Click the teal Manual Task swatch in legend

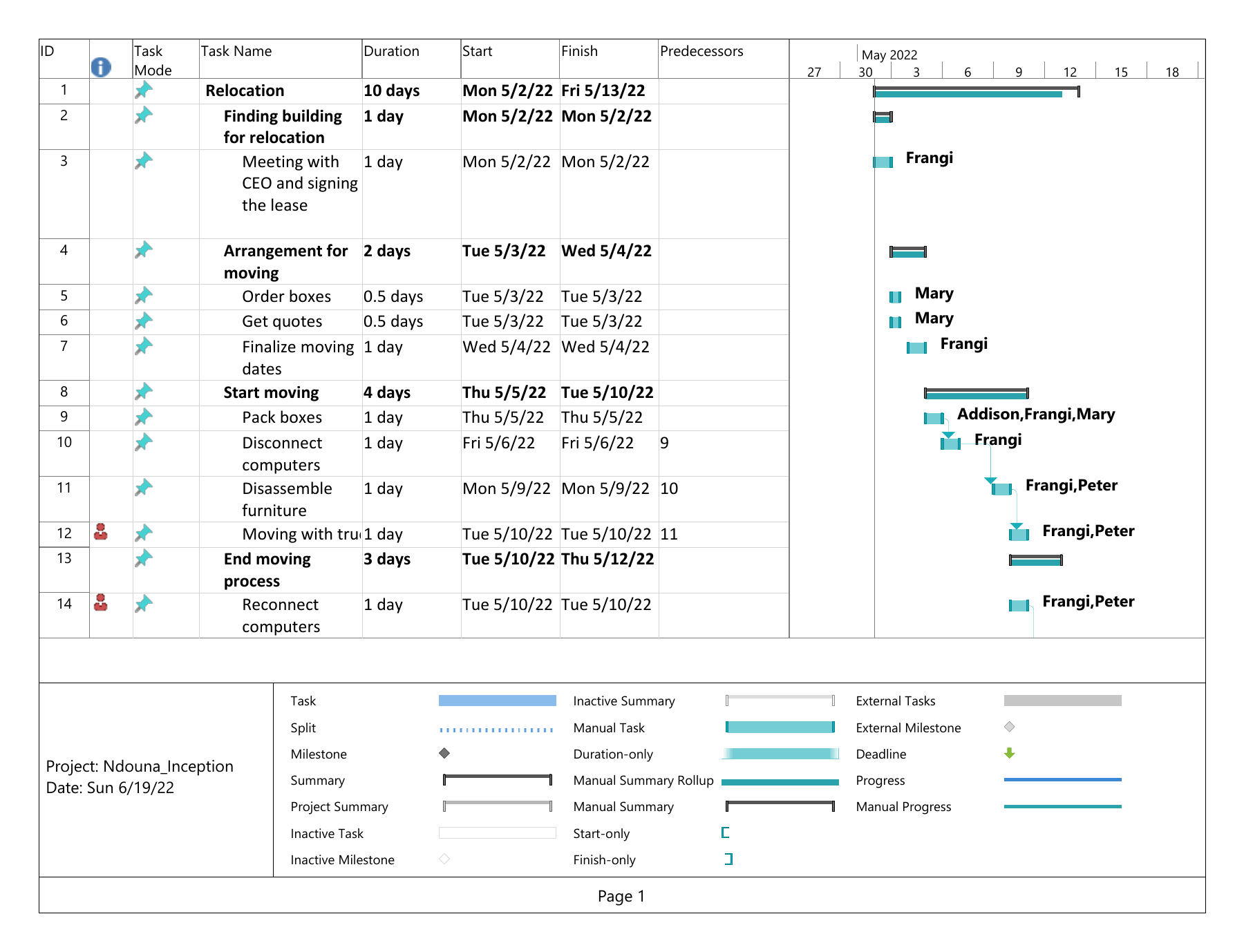(780, 727)
